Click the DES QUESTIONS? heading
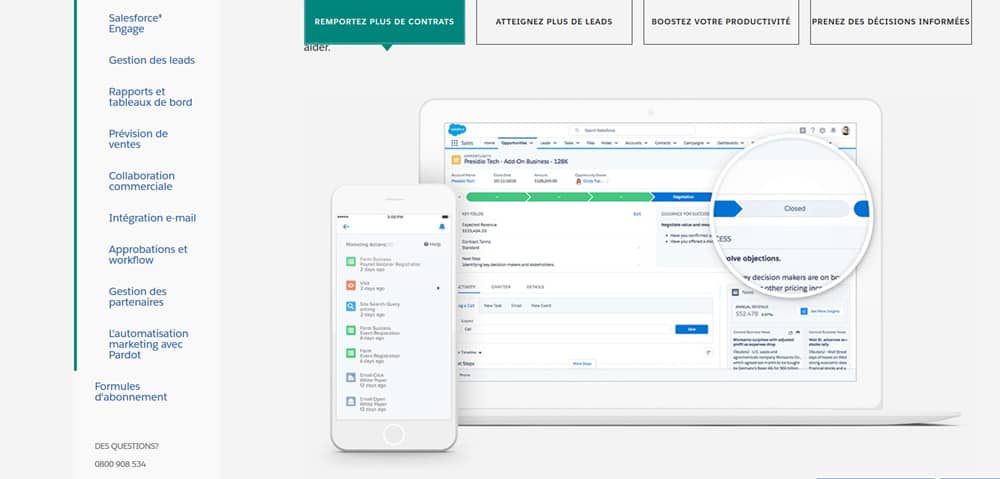The width and height of the screenshot is (1000, 479). click(x=126, y=446)
